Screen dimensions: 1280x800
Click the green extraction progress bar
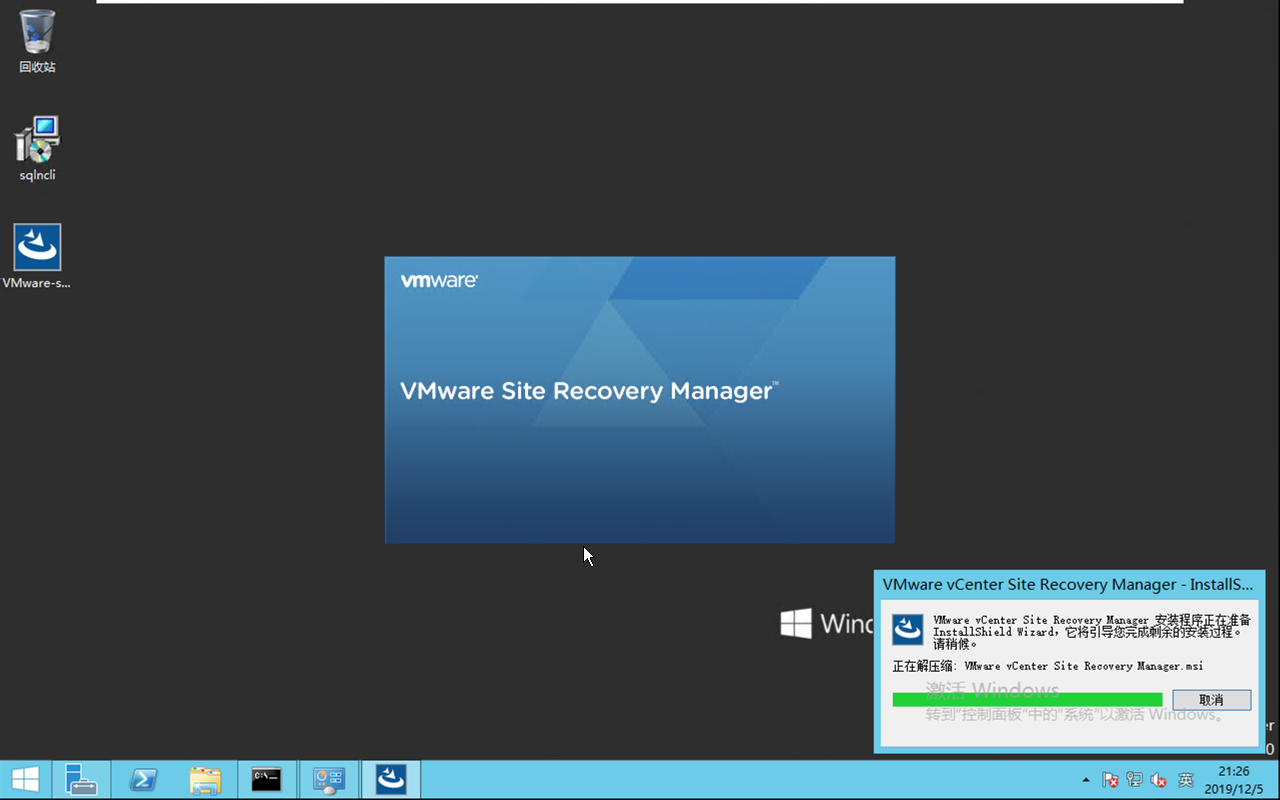[1028, 700]
